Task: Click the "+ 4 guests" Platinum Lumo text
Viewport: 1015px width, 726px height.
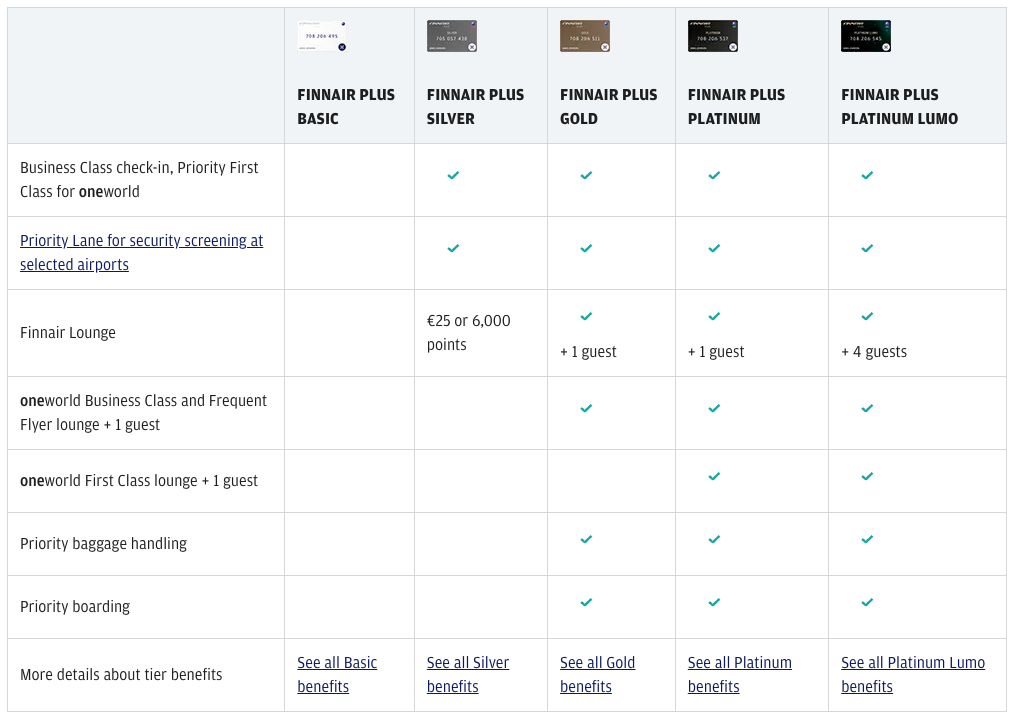Action: coord(874,351)
